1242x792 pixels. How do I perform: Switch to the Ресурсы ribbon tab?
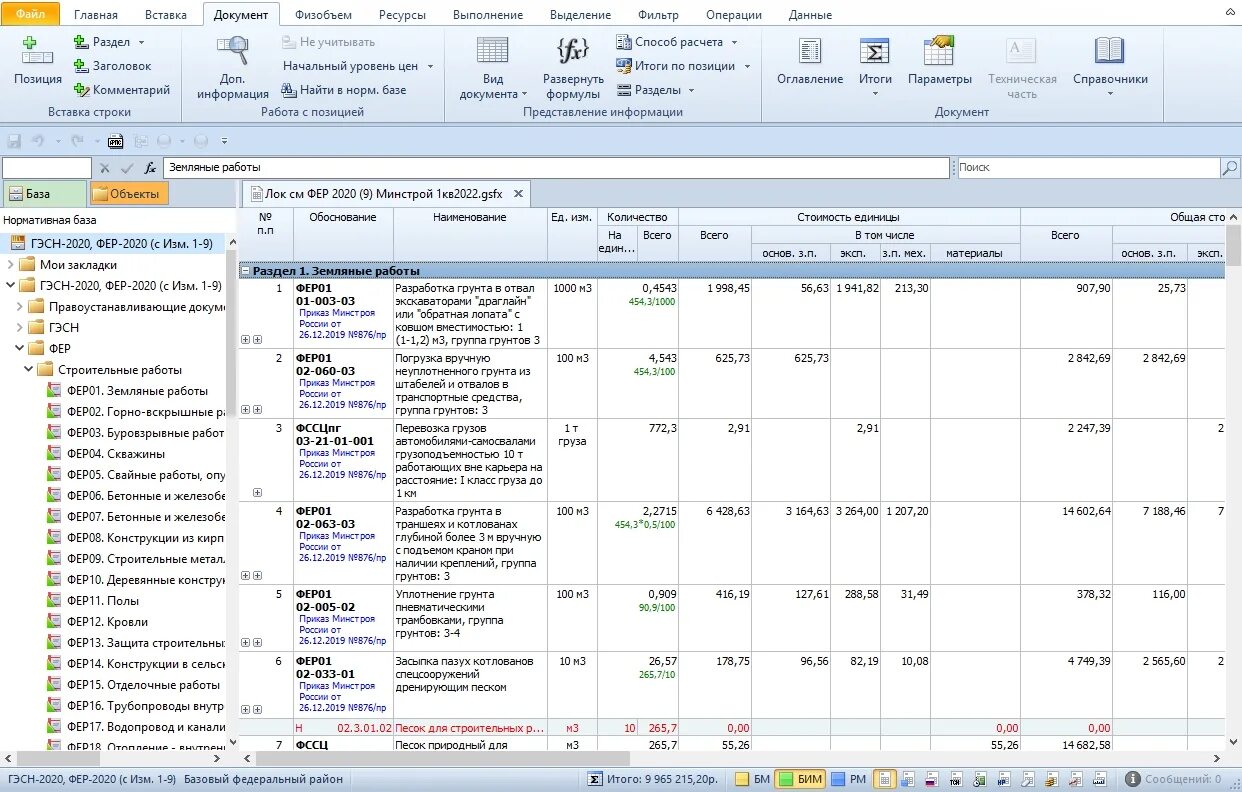[402, 15]
